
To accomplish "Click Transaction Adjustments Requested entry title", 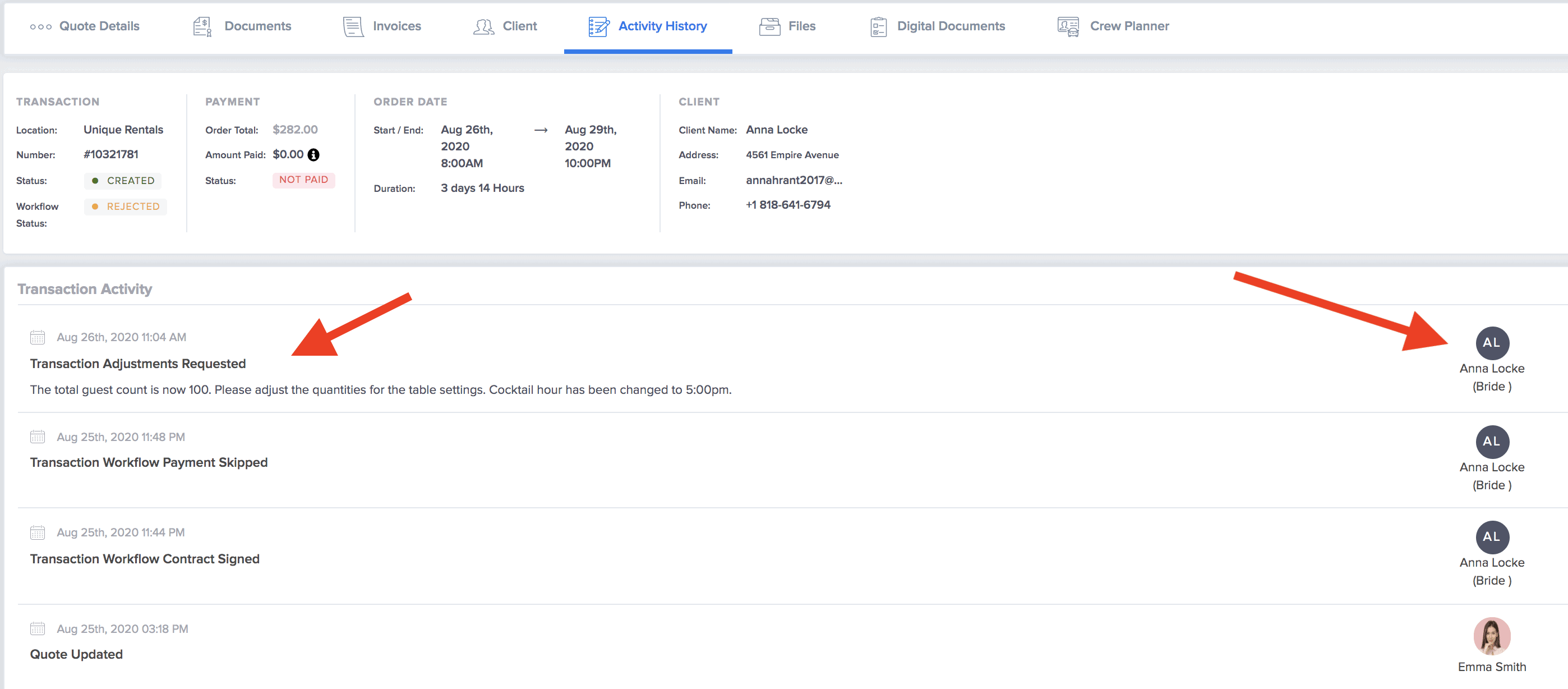I will click(x=138, y=364).
